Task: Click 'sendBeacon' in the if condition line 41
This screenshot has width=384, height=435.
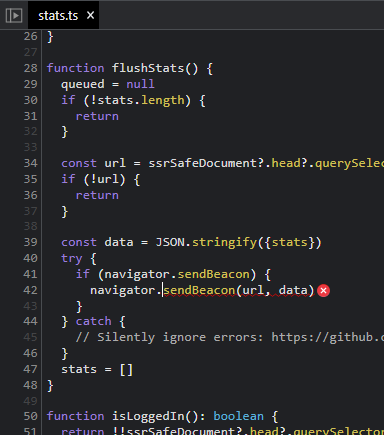Action: coord(213,274)
